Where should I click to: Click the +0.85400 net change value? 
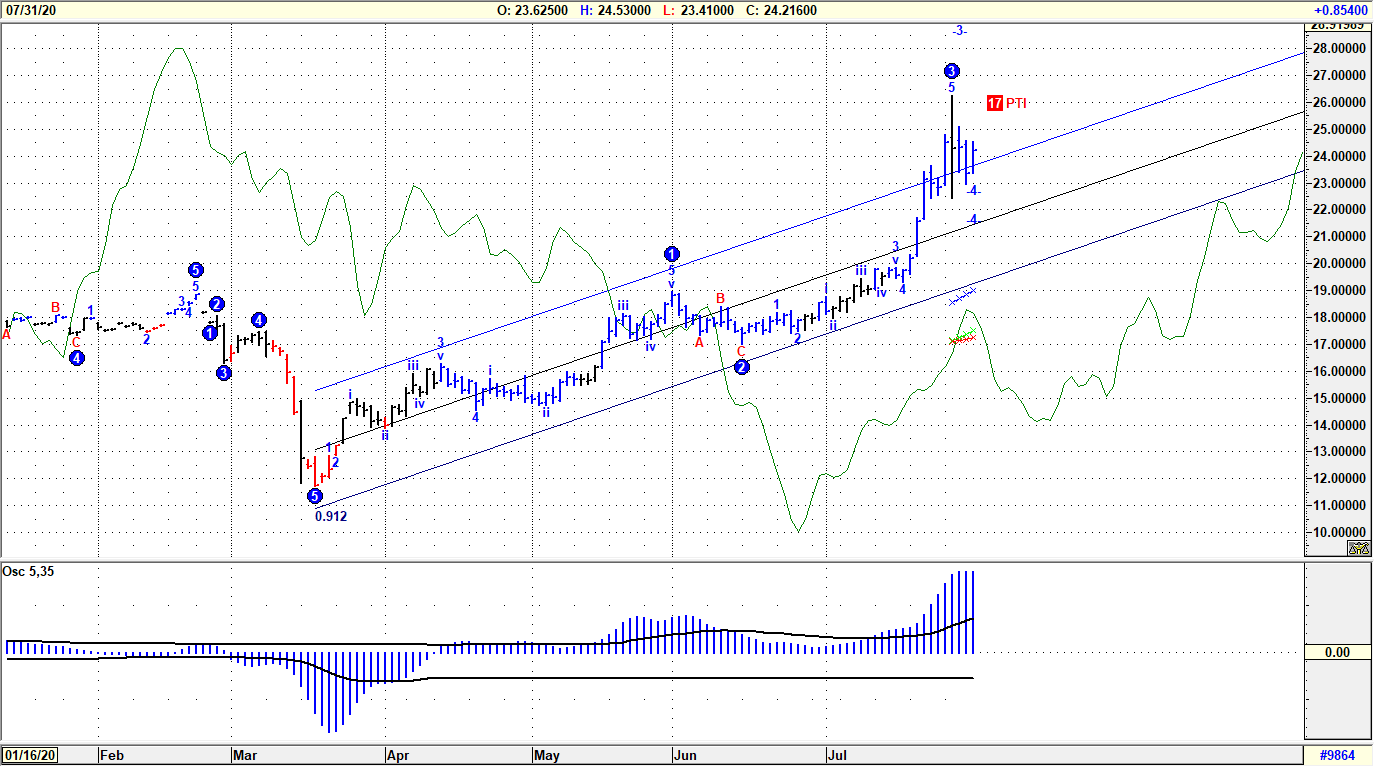1338,9
